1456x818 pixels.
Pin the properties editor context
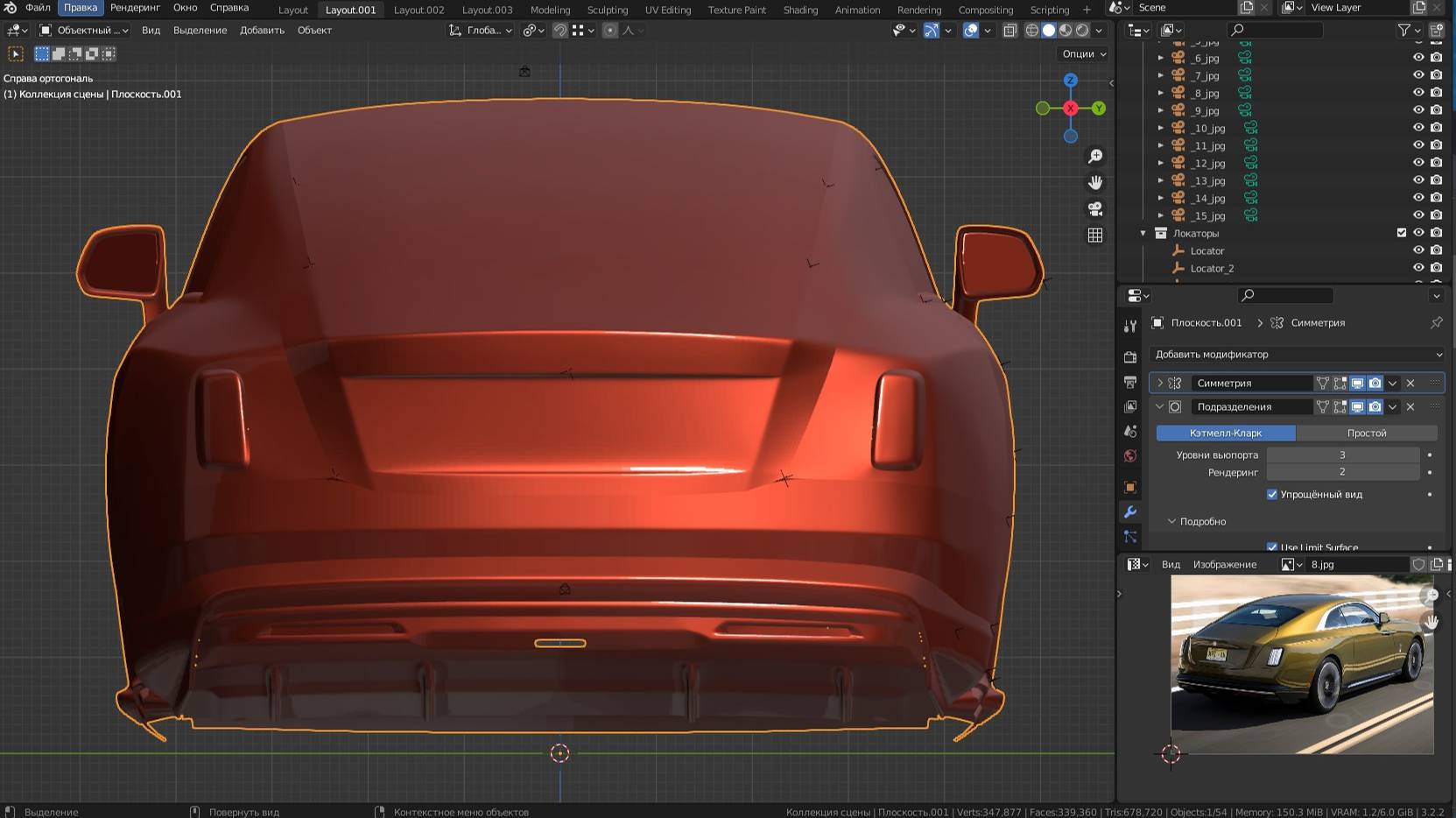(x=1436, y=322)
